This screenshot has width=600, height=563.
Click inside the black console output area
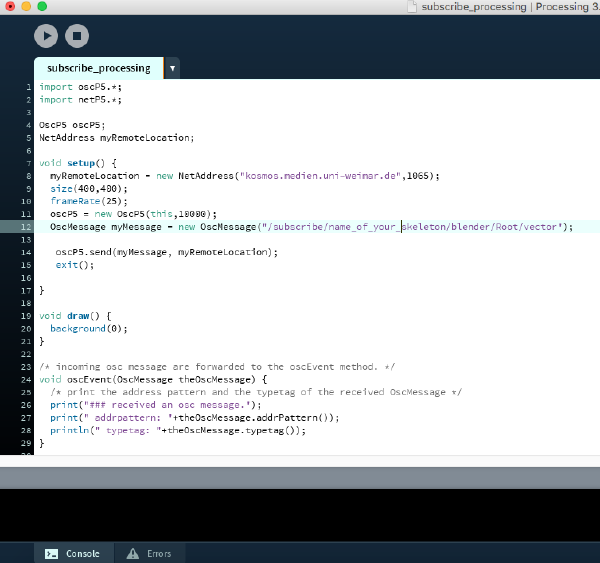point(300,515)
